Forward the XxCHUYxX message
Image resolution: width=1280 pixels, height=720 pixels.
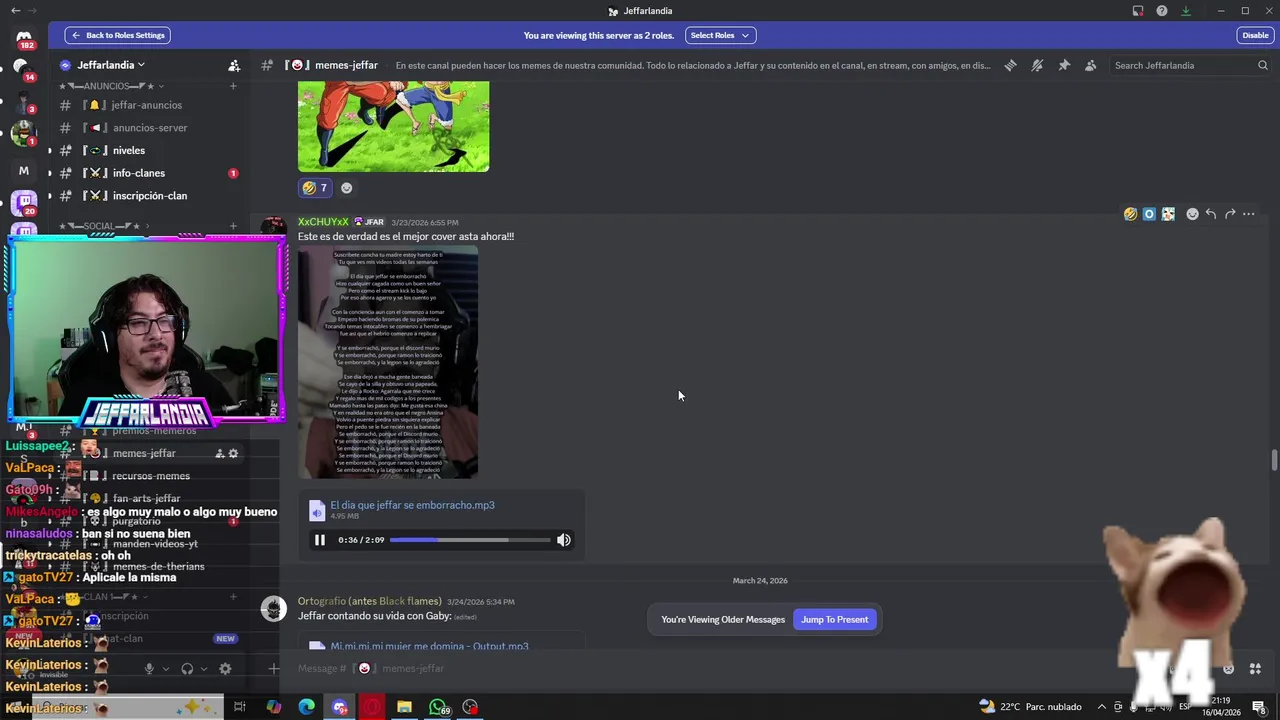coord(1230,214)
